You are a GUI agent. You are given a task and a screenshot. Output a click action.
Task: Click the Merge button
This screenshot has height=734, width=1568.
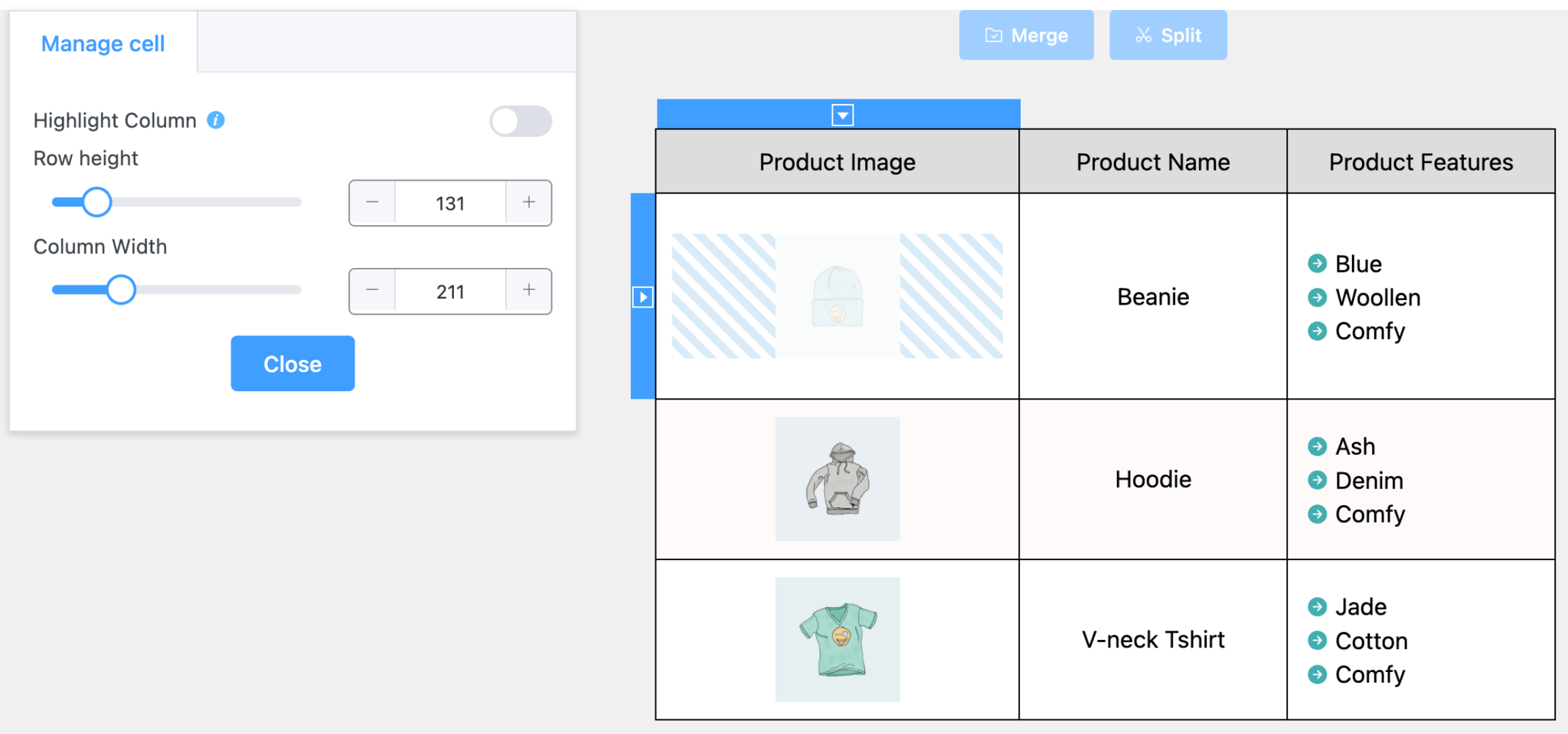click(1027, 34)
